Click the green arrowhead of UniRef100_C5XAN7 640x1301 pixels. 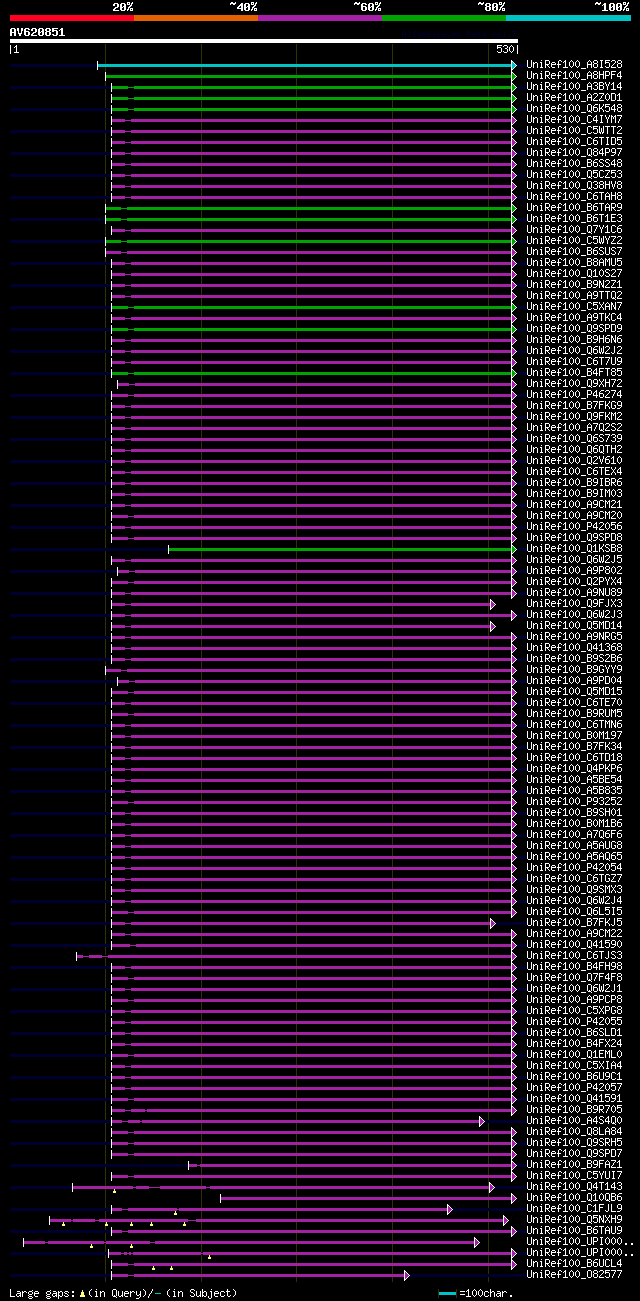click(x=514, y=306)
